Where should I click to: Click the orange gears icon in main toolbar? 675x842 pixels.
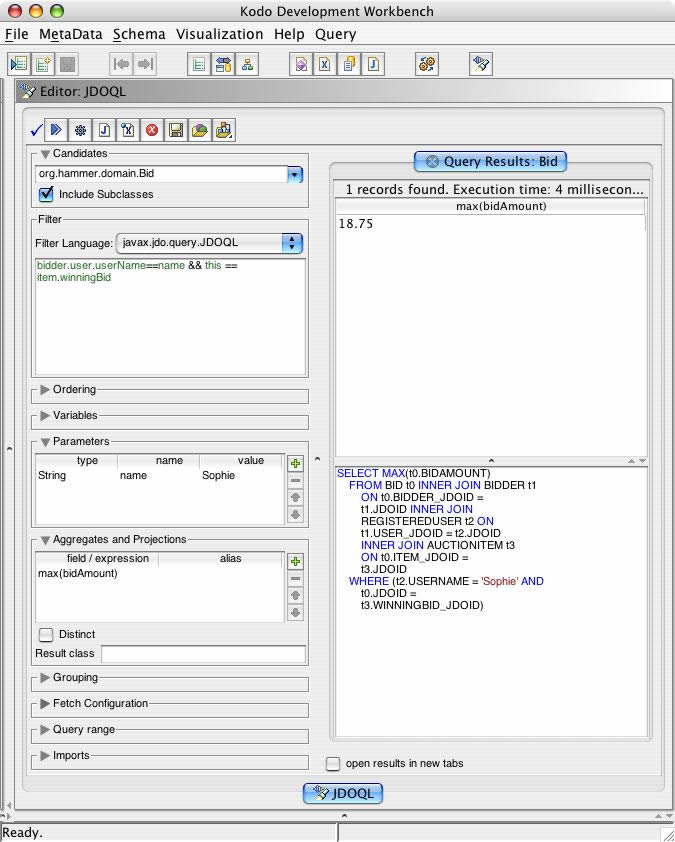427,64
